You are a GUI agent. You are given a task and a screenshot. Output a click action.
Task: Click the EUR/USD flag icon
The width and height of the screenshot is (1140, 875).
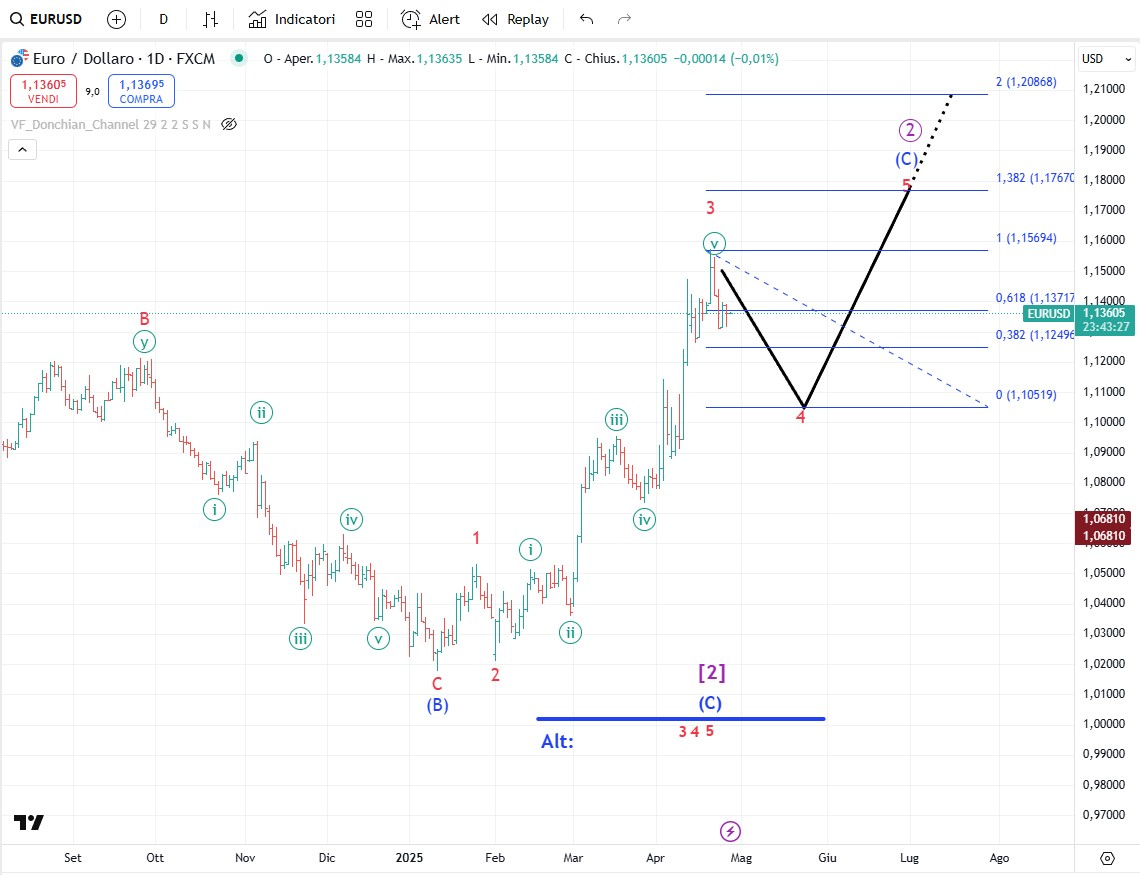20,58
